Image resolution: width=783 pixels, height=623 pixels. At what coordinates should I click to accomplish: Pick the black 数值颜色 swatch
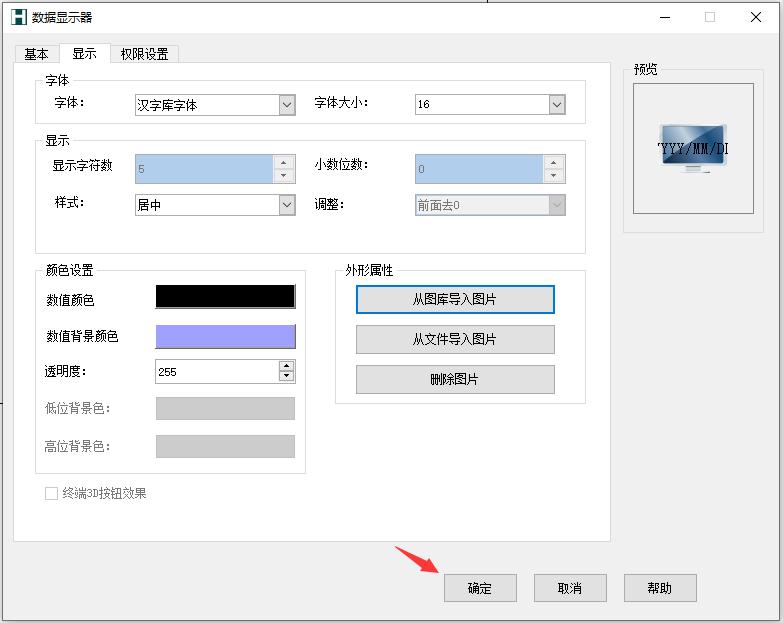point(225,297)
